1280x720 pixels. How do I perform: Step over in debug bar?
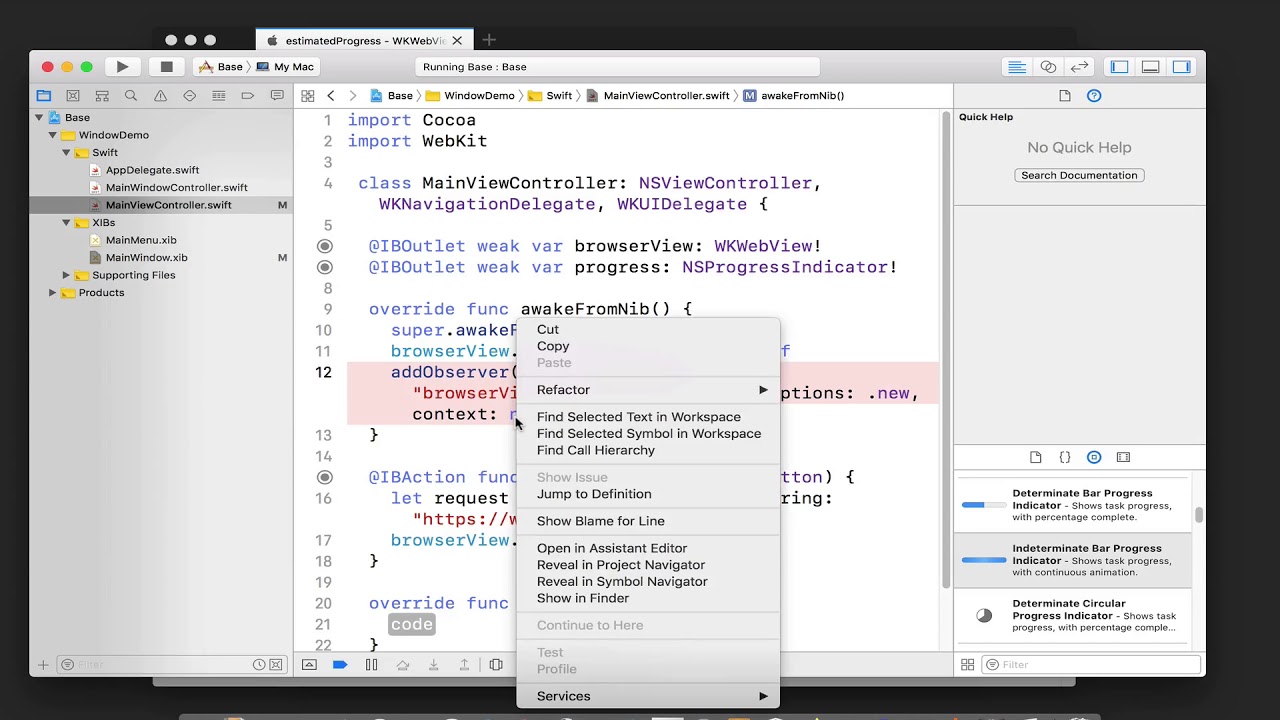click(x=402, y=665)
